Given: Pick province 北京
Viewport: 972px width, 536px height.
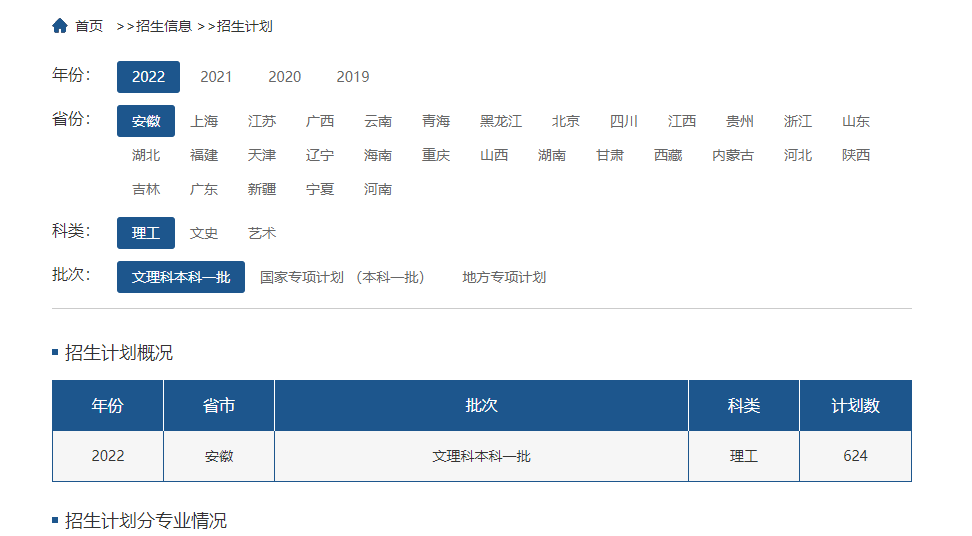Looking at the screenshot, I should tap(565, 121).
